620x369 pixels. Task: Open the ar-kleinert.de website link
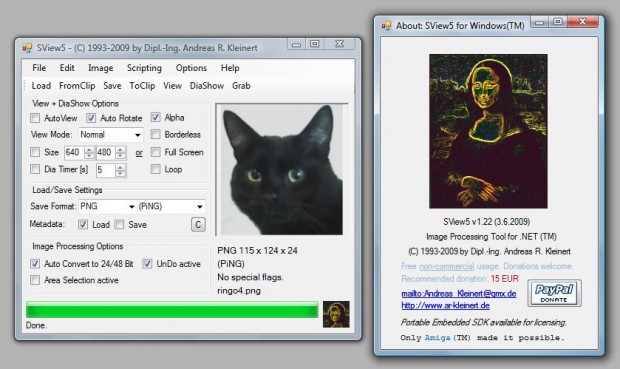coord(446,305)
